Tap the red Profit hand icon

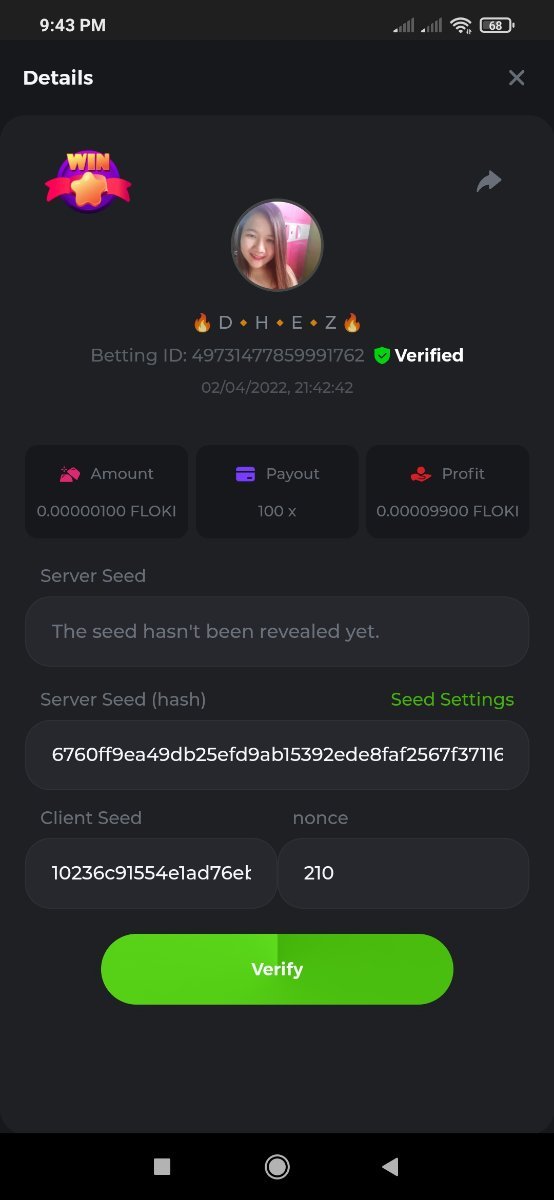[421, 474]
